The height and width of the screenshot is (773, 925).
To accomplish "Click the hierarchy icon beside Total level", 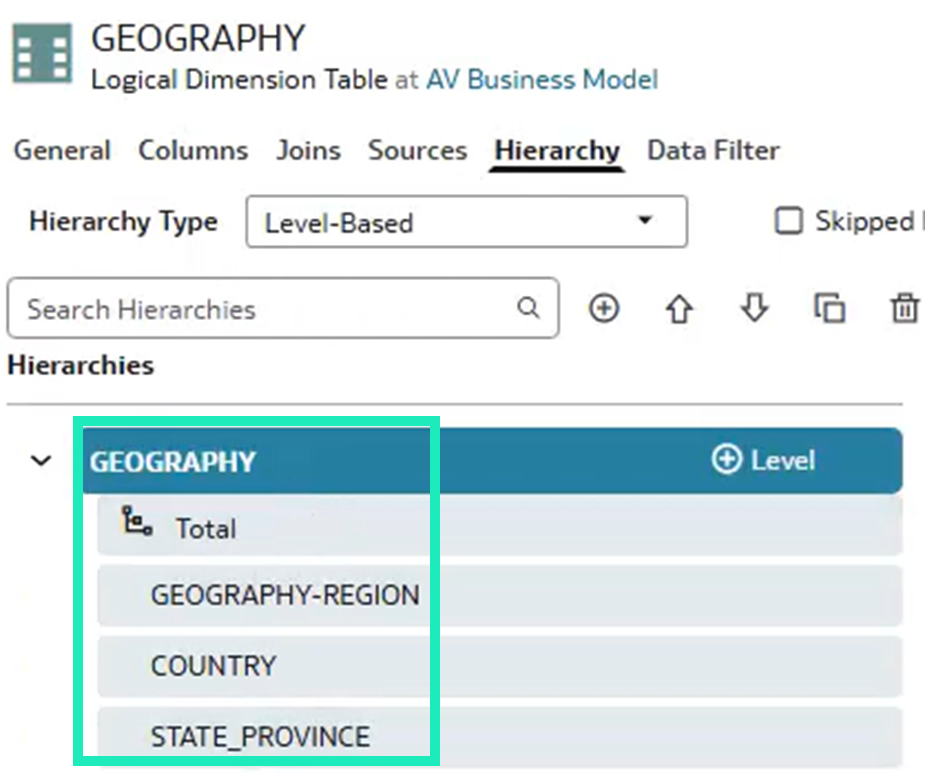I will click(x=134, y=523).
